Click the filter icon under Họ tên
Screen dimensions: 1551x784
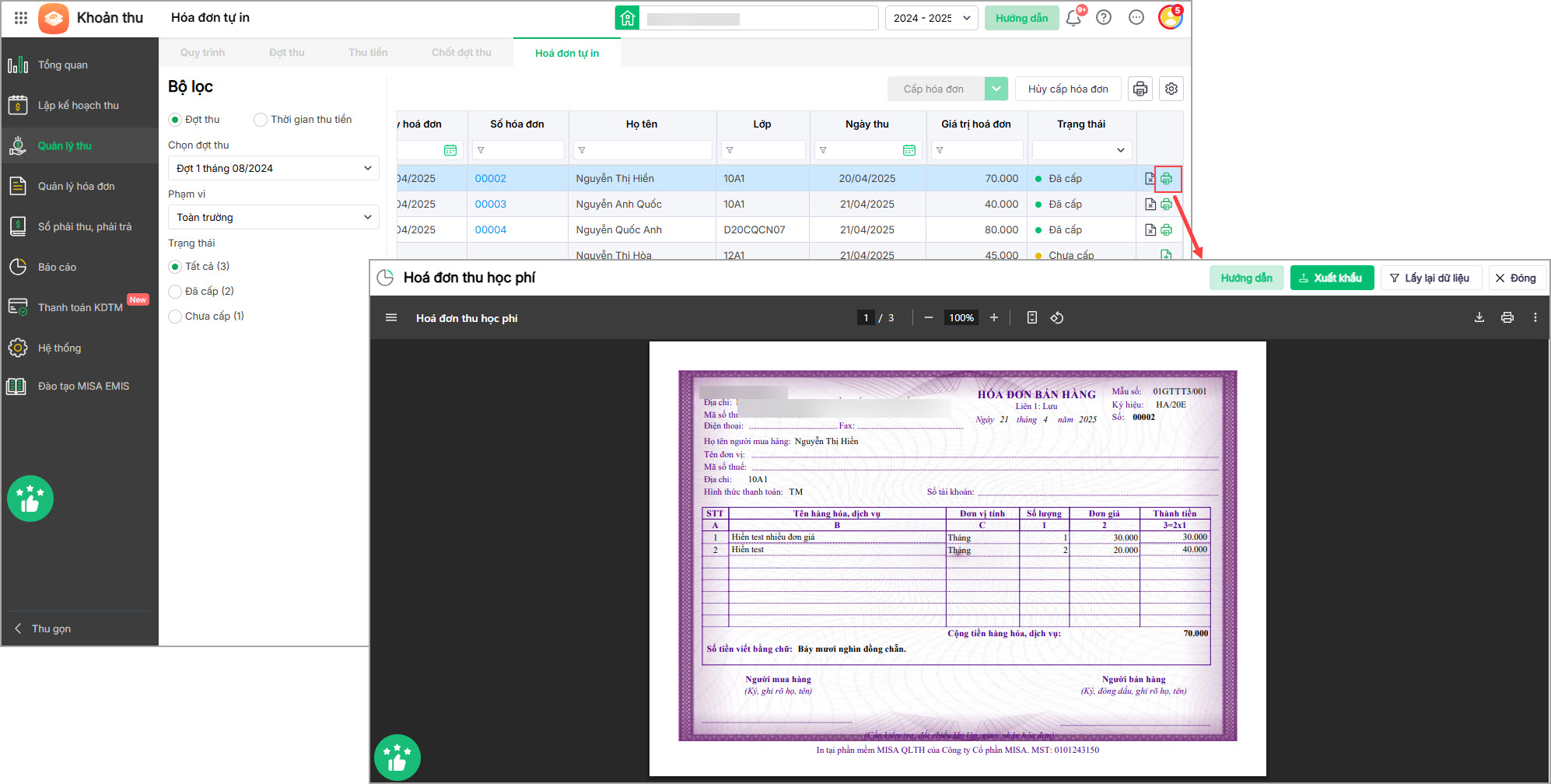tap(582, 150)
